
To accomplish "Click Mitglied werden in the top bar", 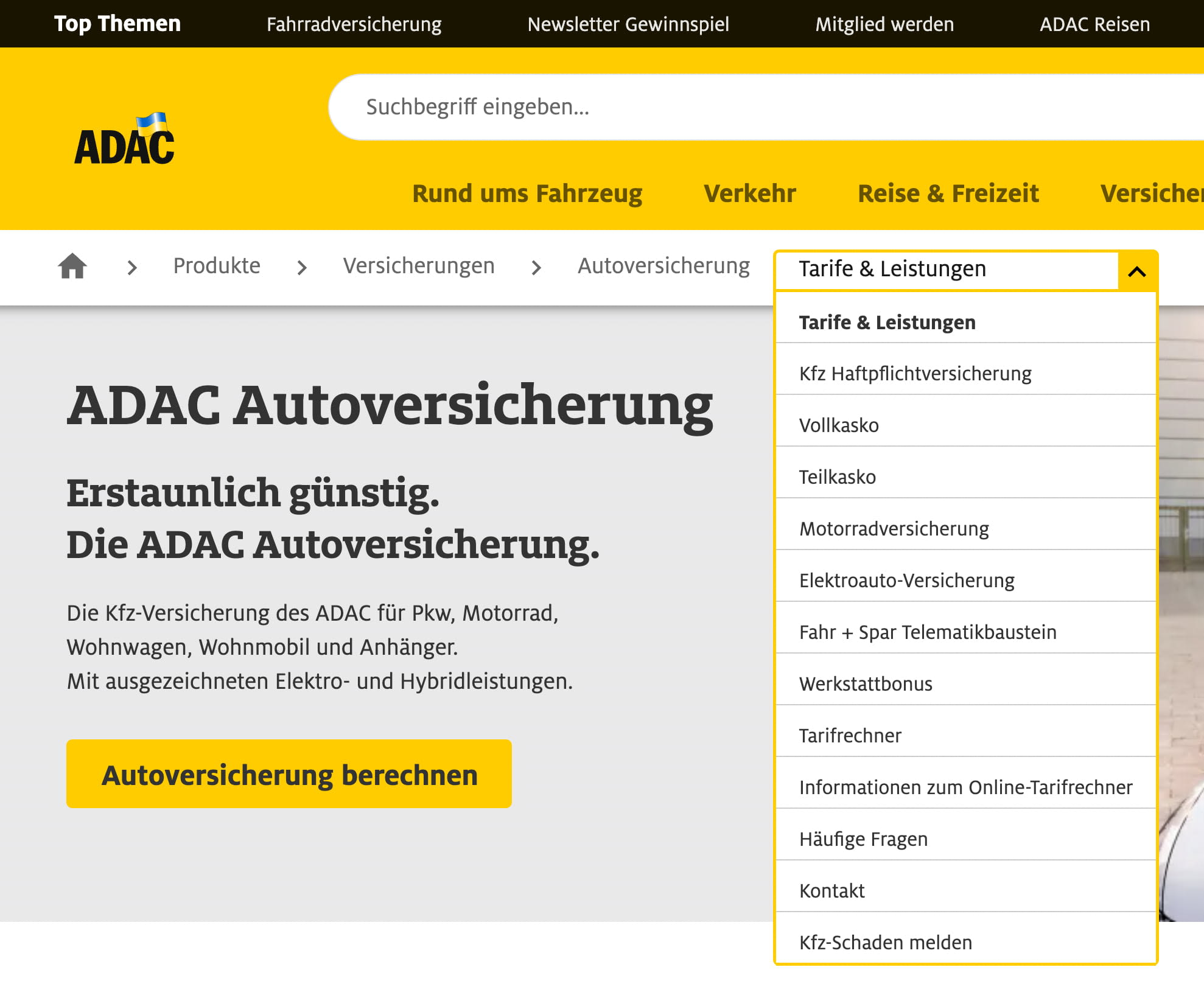I will point(884,24).
